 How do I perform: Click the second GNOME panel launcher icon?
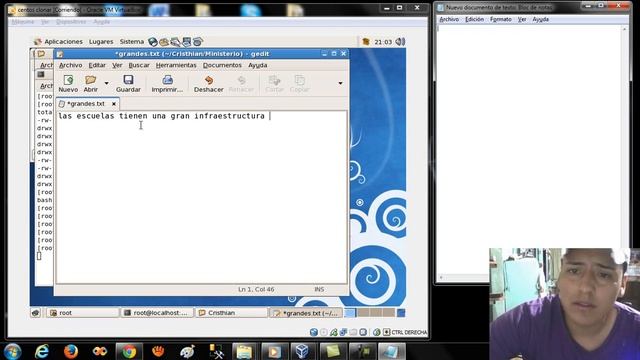(x=164, y=42)
